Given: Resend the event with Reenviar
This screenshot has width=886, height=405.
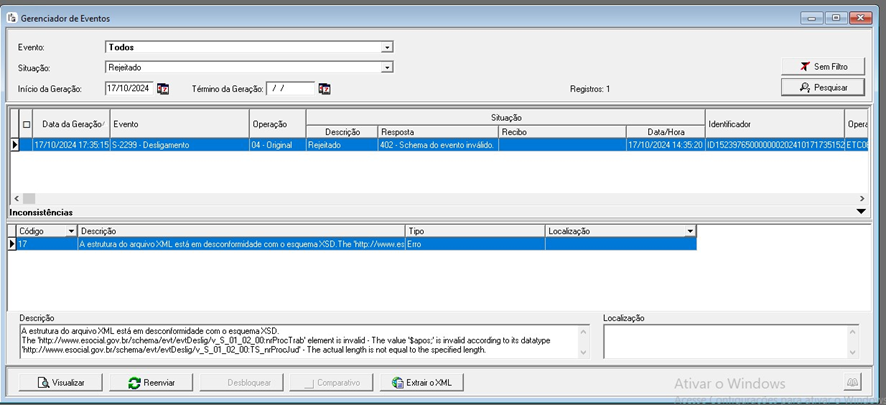Looking at the screenshot, I should pos(150,382).
